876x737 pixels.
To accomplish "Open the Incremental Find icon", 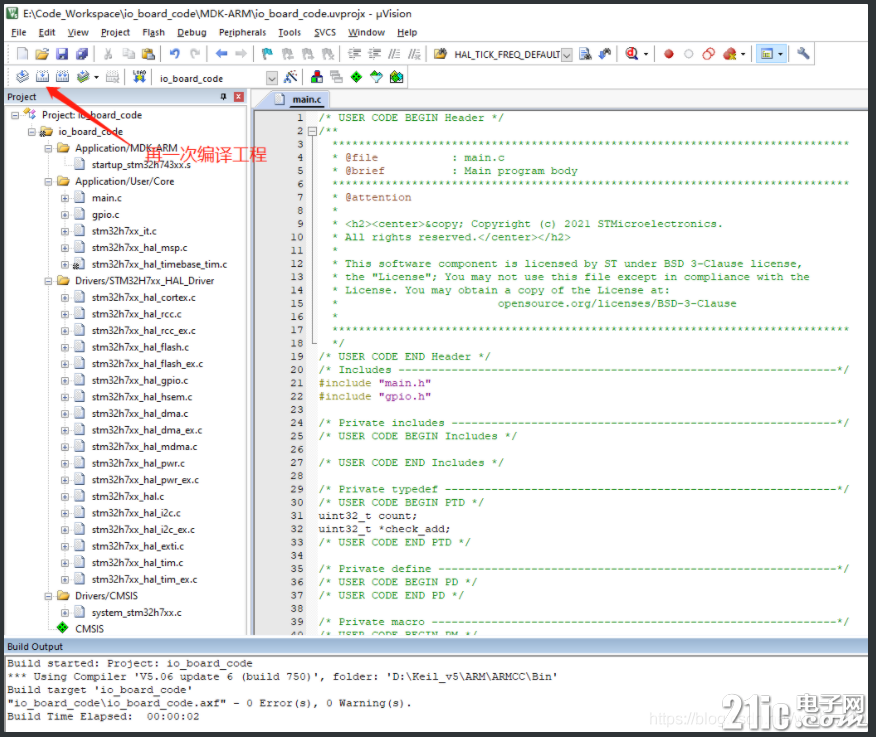I will 605,54.
